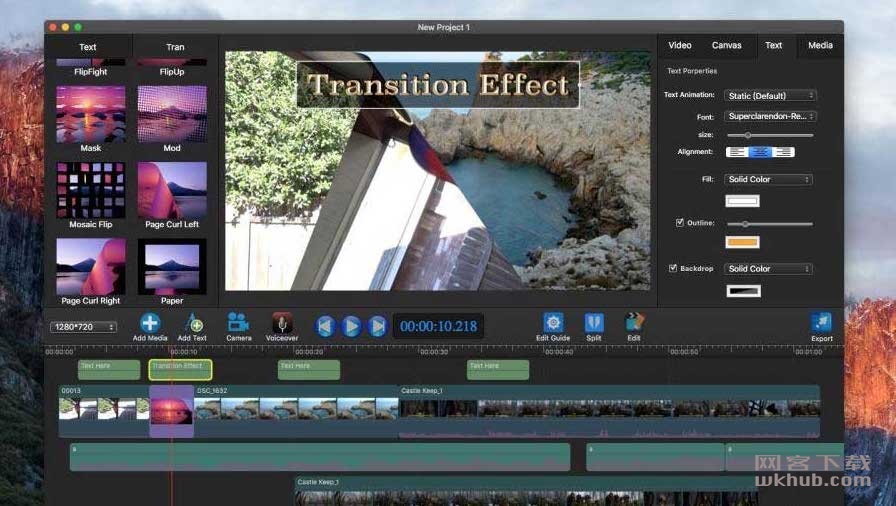Select the FlipUp transition
The image size is (896, 506).
(x=172, y=67)
